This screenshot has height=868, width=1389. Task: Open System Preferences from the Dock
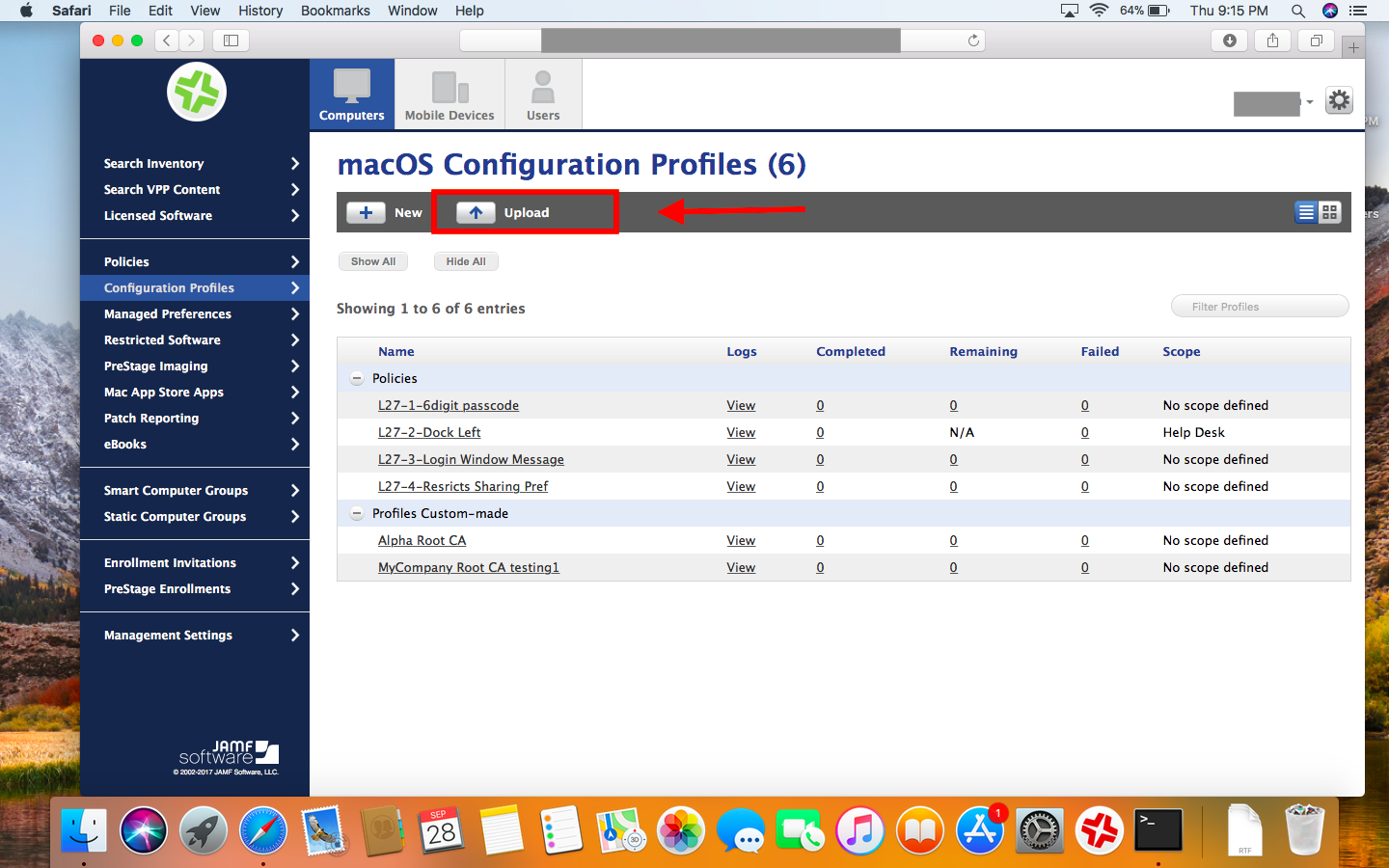(x=1040, y=830)
